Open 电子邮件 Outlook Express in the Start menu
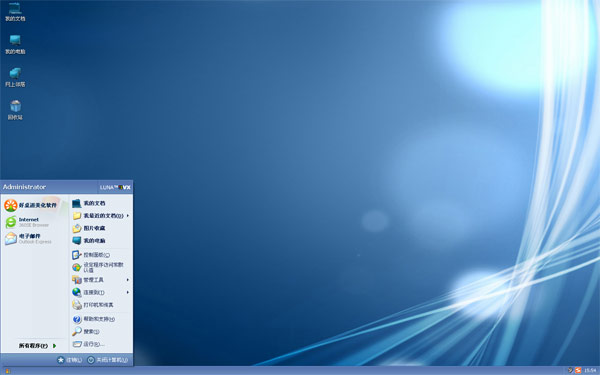The width and height of the screenshot is (600, 375). coord(29,238)
